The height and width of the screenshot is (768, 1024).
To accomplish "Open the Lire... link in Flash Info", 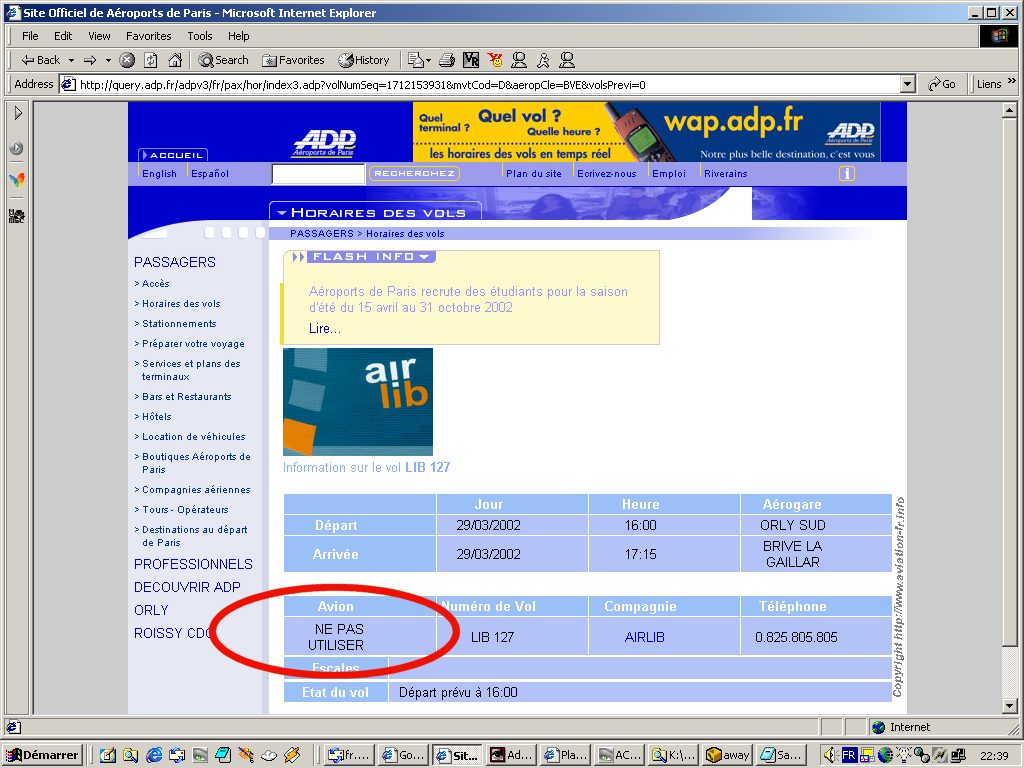I will click(325, 328).
